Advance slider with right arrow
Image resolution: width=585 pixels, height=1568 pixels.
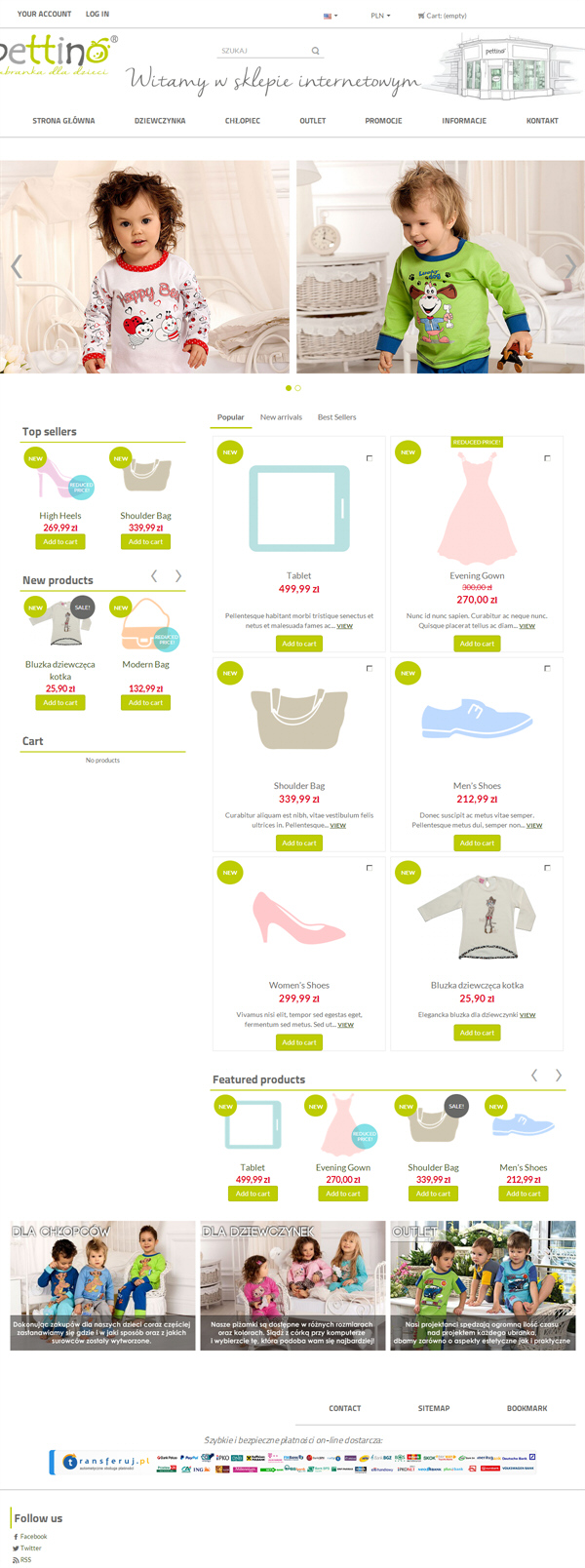[x=570, y=265]
